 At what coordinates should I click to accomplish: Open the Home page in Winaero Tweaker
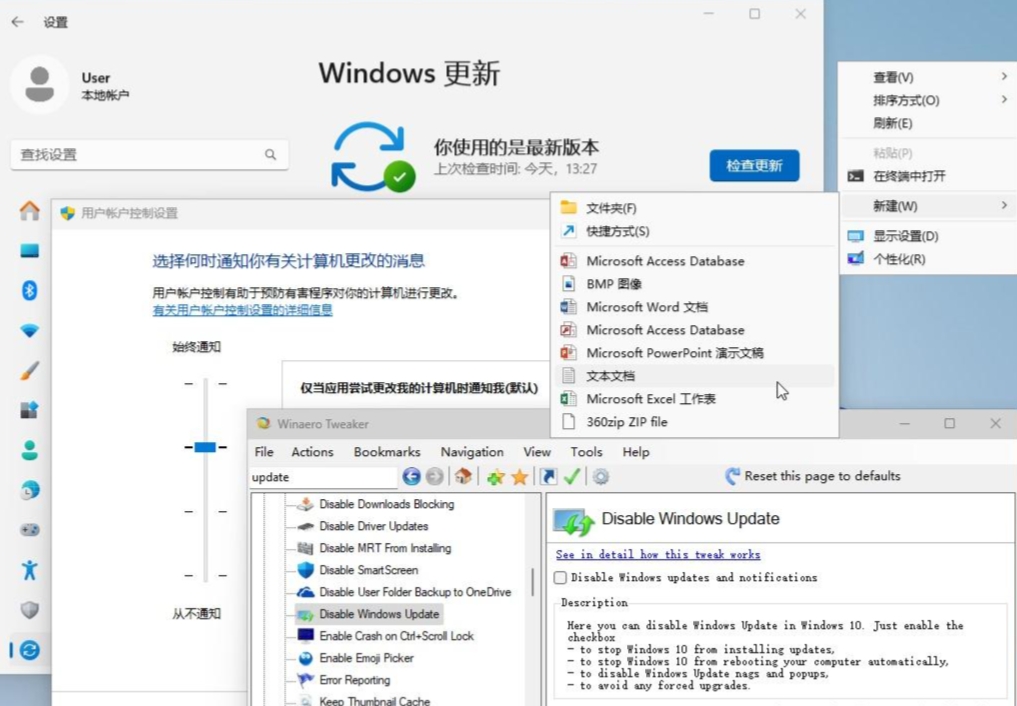[x=462, y=477]
